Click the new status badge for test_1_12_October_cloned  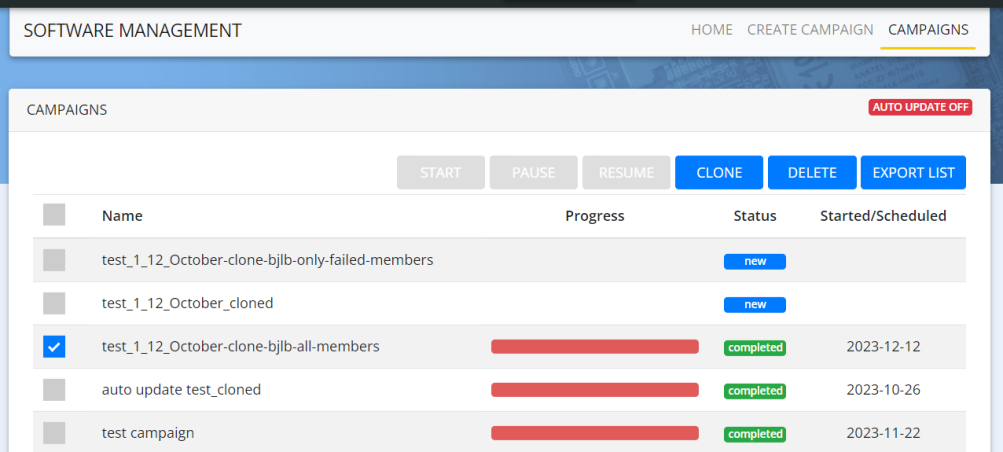point(755,304)
